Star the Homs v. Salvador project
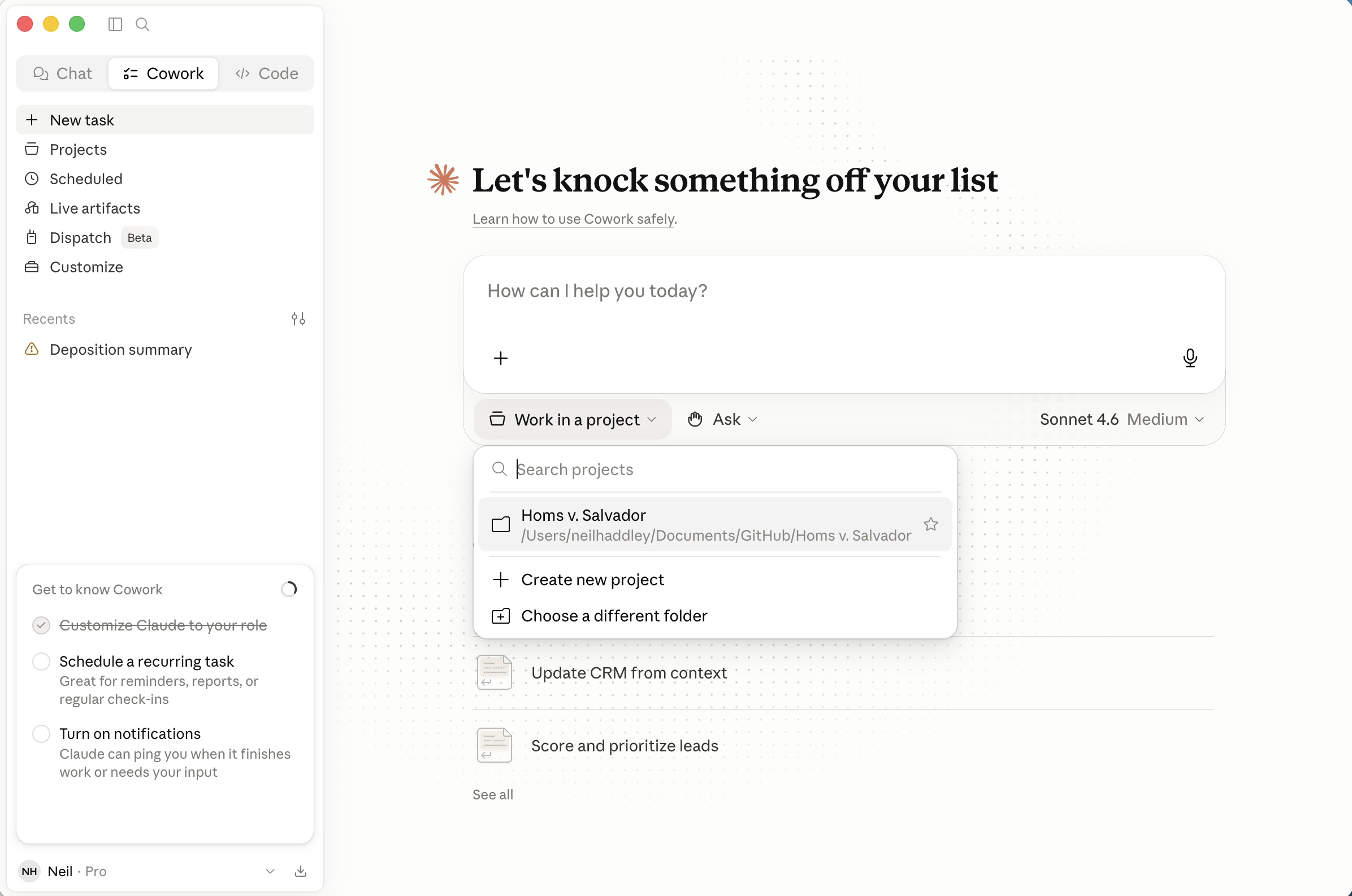Viewport: 1352px width, 896px height. click(x=931, y=524)
